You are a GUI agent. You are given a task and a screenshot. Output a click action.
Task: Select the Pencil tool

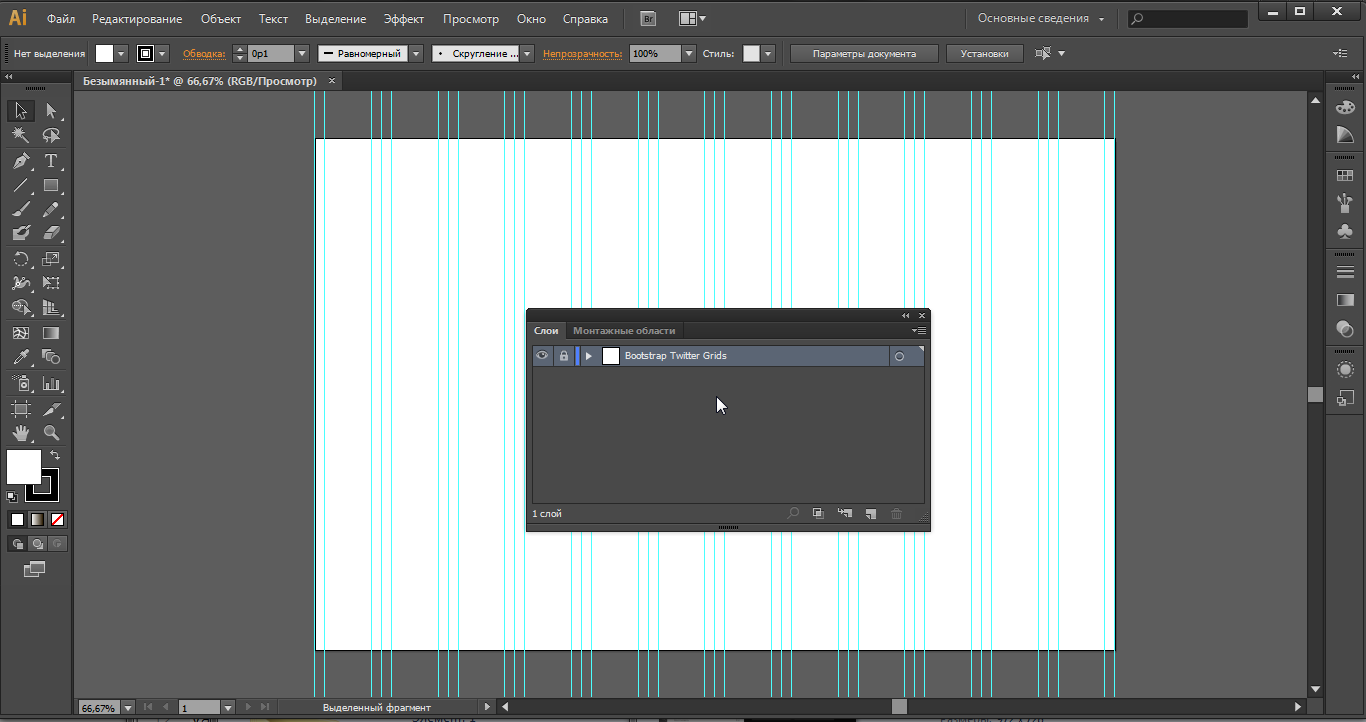(51, 209)
